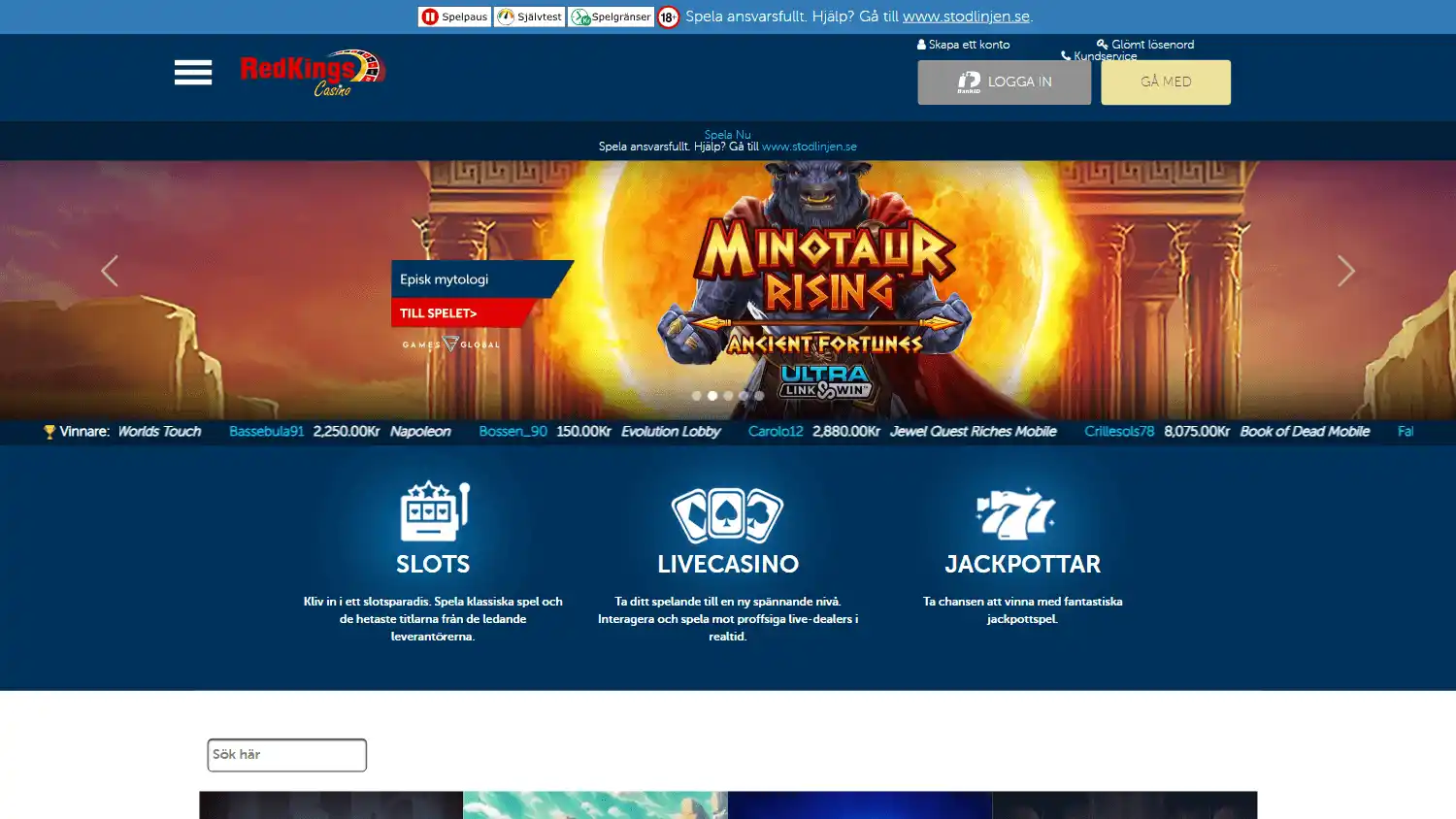Viewport: 1456px width, 819px height.
Task: Click winner Crillesols78 in ticker
Action: pyautogui.click(x=1119, y=432)
